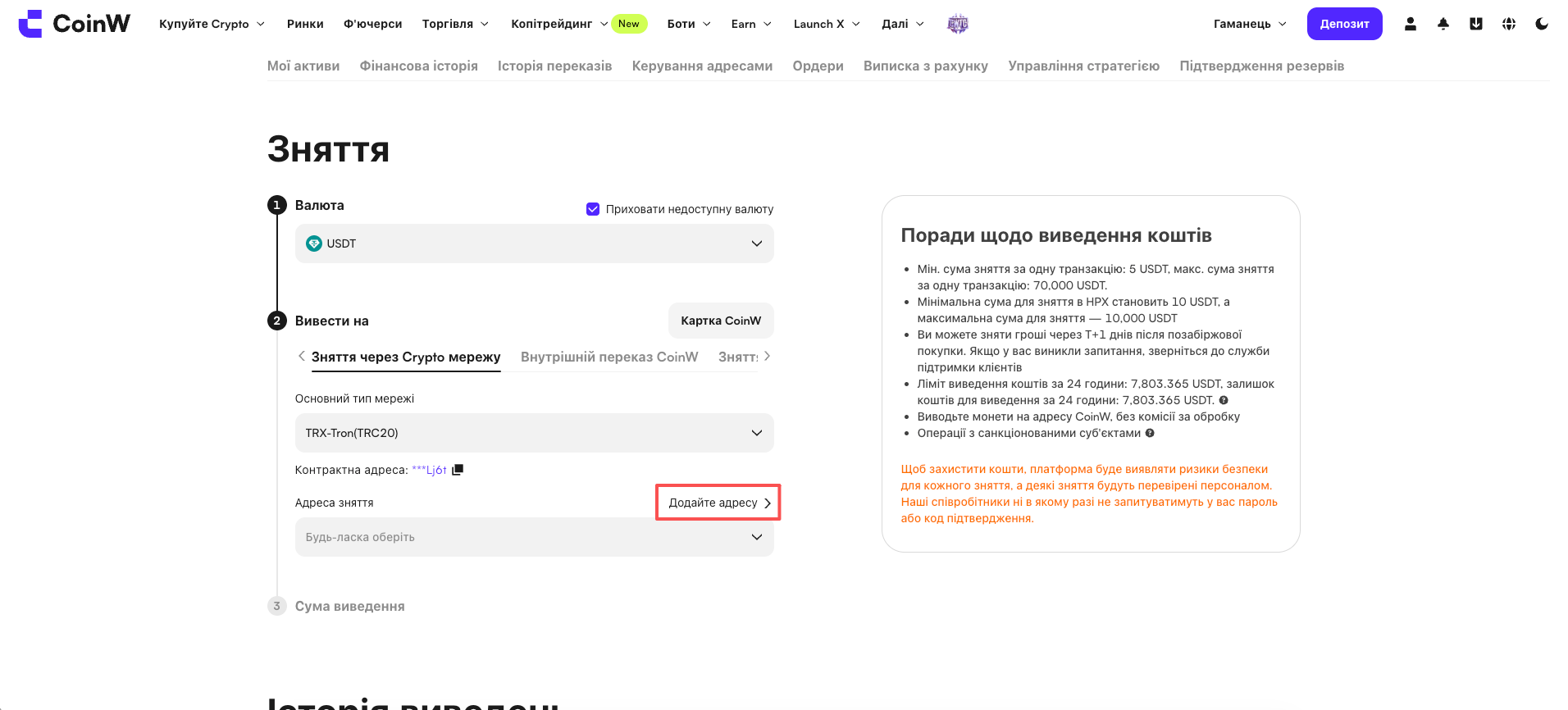Open the user profile icon
Viewport: 1568px width, 710px height.
tap(1411, 24)
